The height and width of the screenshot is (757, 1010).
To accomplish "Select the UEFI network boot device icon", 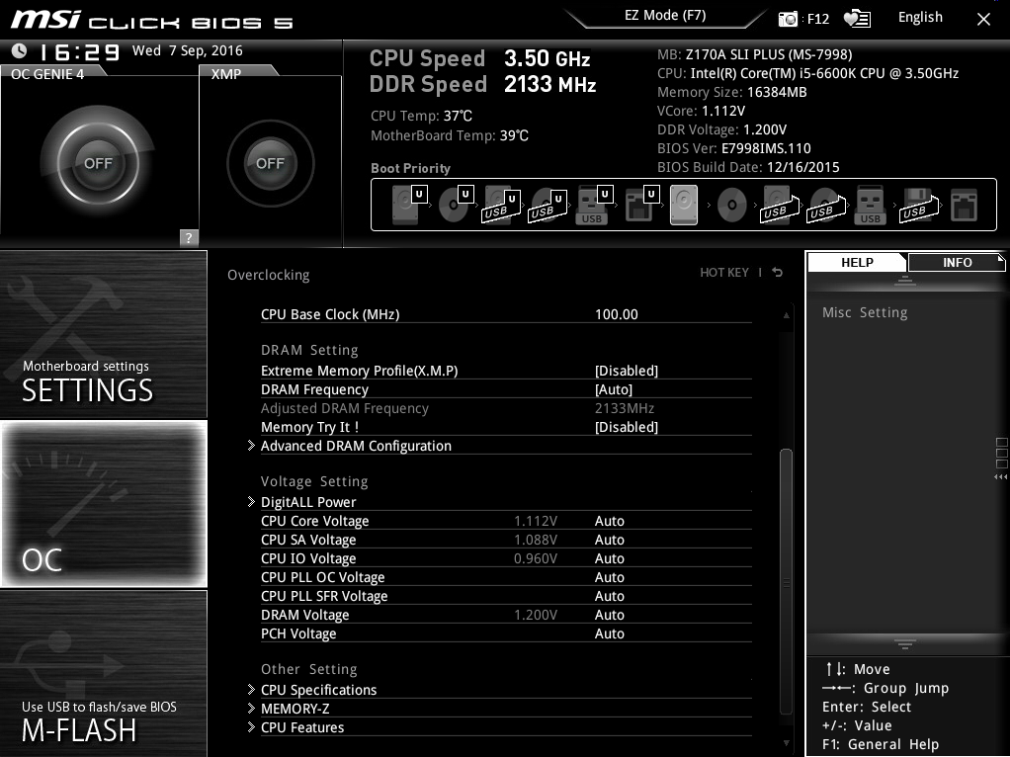I will tap(642, 204).
